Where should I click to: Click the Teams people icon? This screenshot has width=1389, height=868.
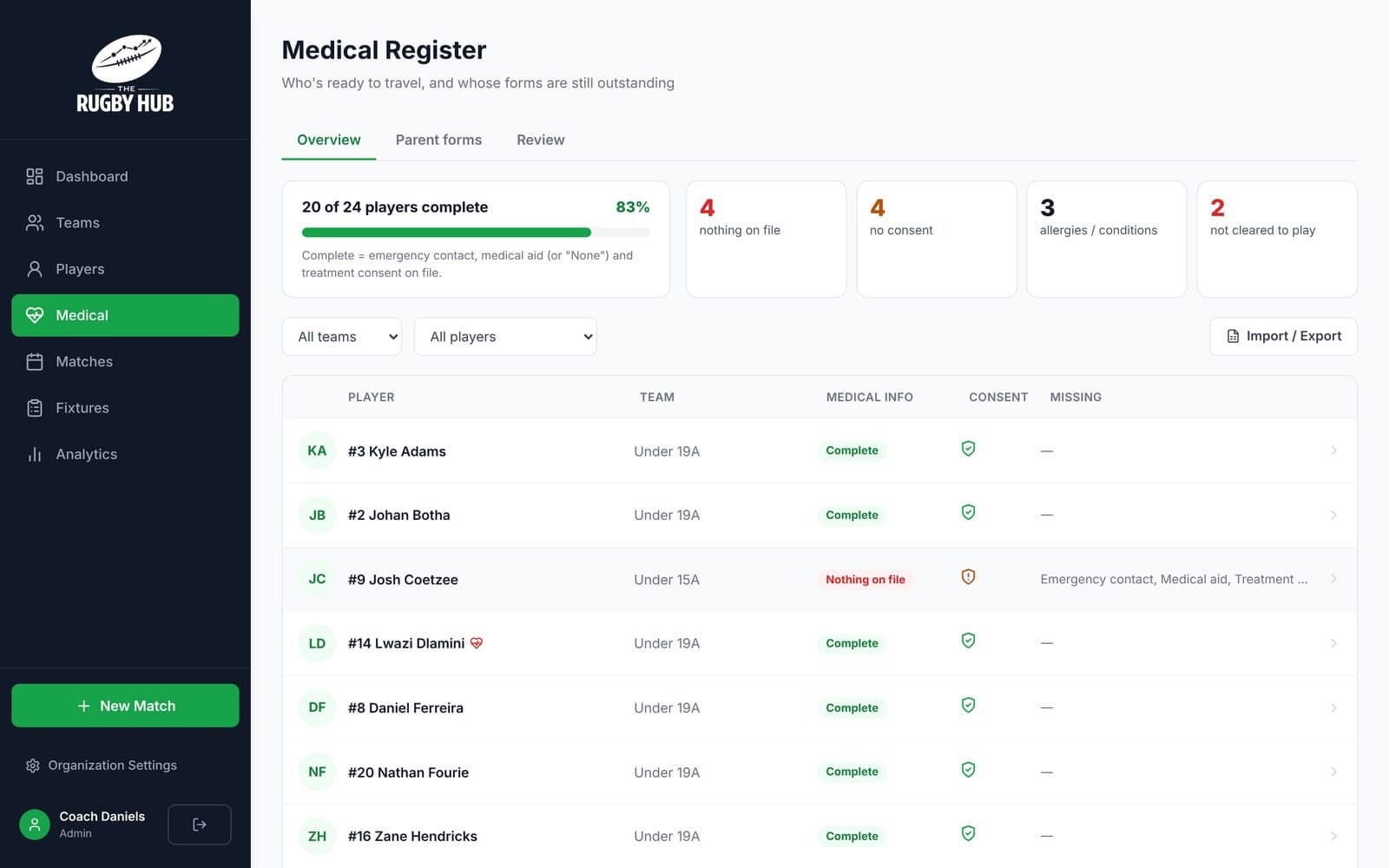click(35, 223)
